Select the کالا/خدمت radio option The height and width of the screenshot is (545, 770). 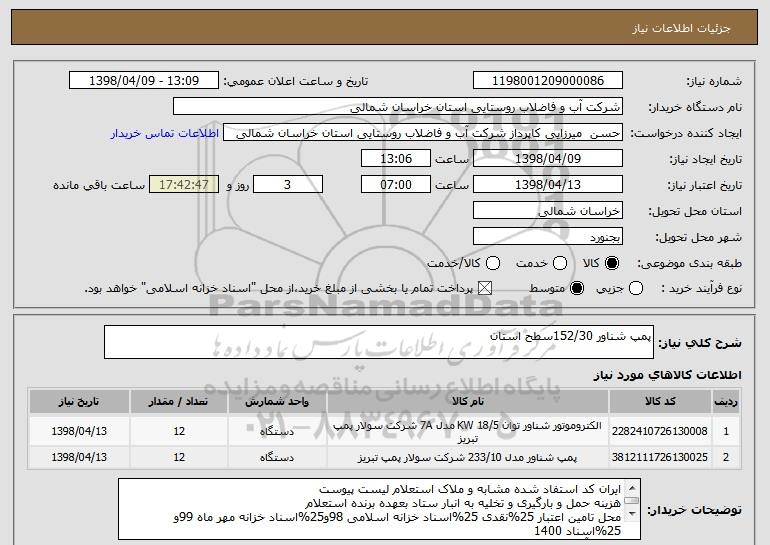[493, 263]
